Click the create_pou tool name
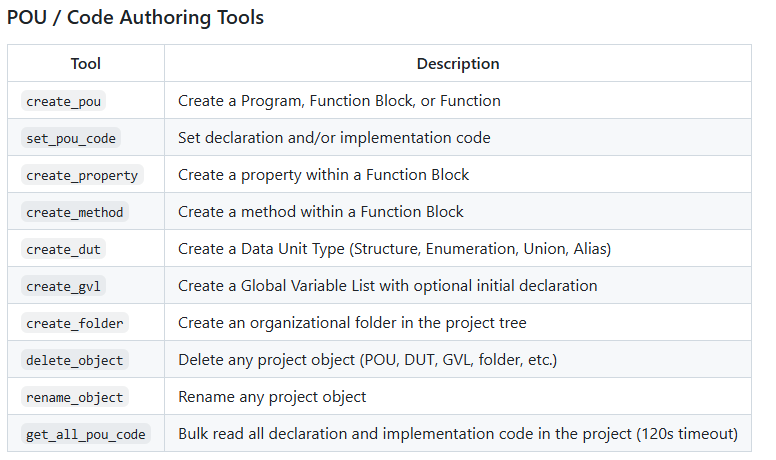776x460 pixels. [x=64, y=101]
